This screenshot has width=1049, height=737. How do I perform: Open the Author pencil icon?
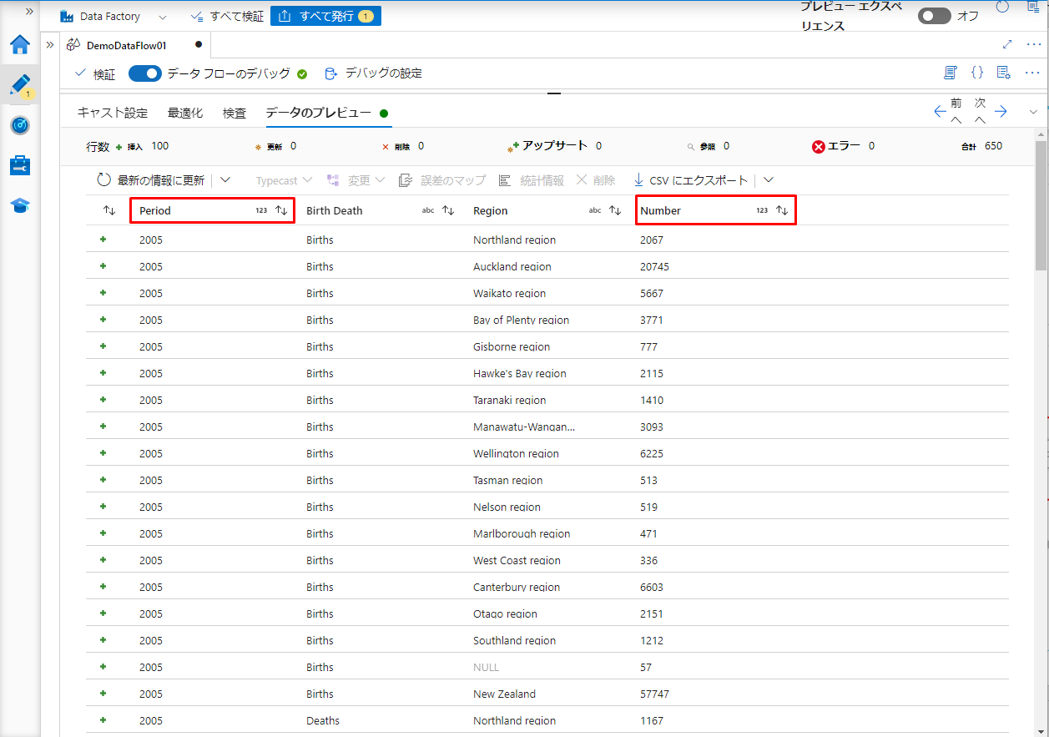[20, 86]
